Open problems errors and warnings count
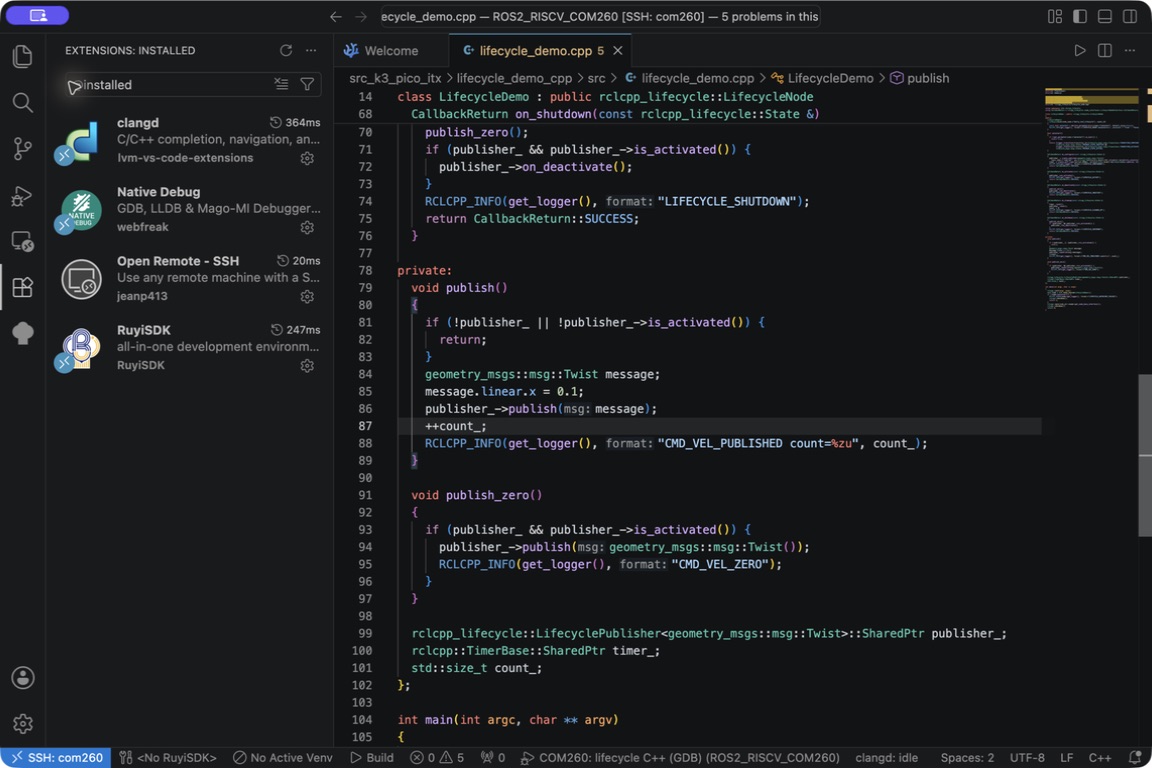The width and height of the screenshot is (1152, 768). pos(437,758)
